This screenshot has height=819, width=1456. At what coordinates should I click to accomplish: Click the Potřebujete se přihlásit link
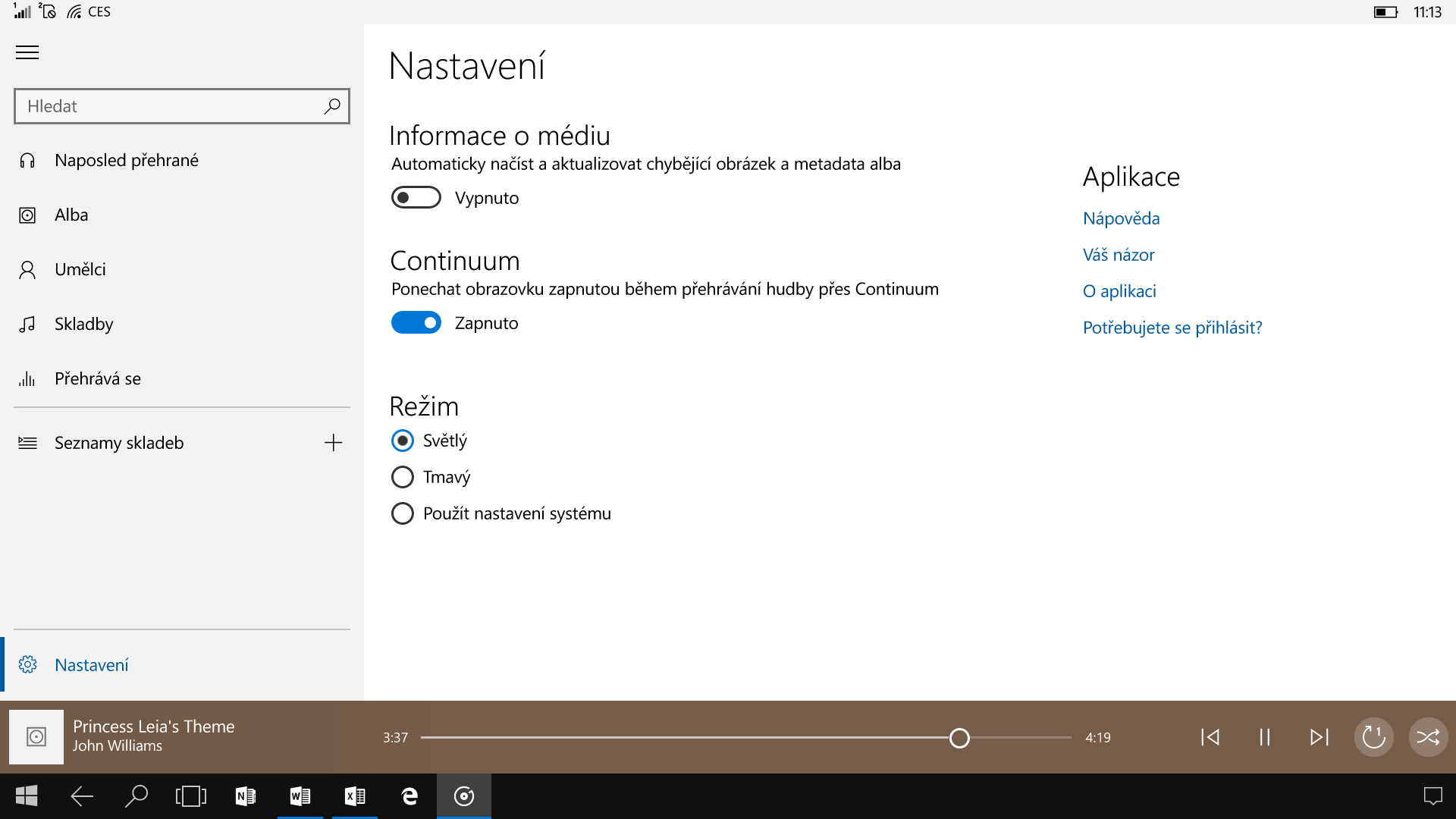point(1172,327)
